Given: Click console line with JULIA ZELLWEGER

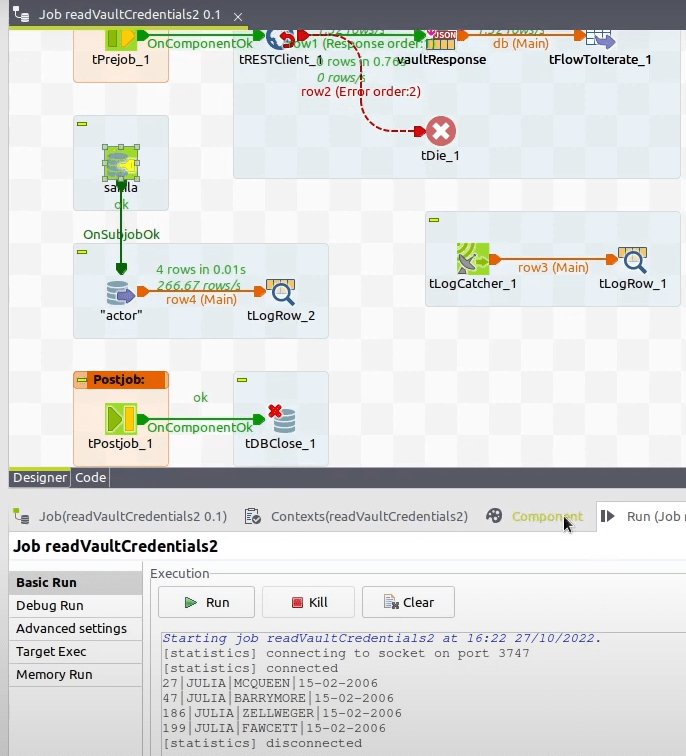Looking at the screenshot, I should 282,713.
